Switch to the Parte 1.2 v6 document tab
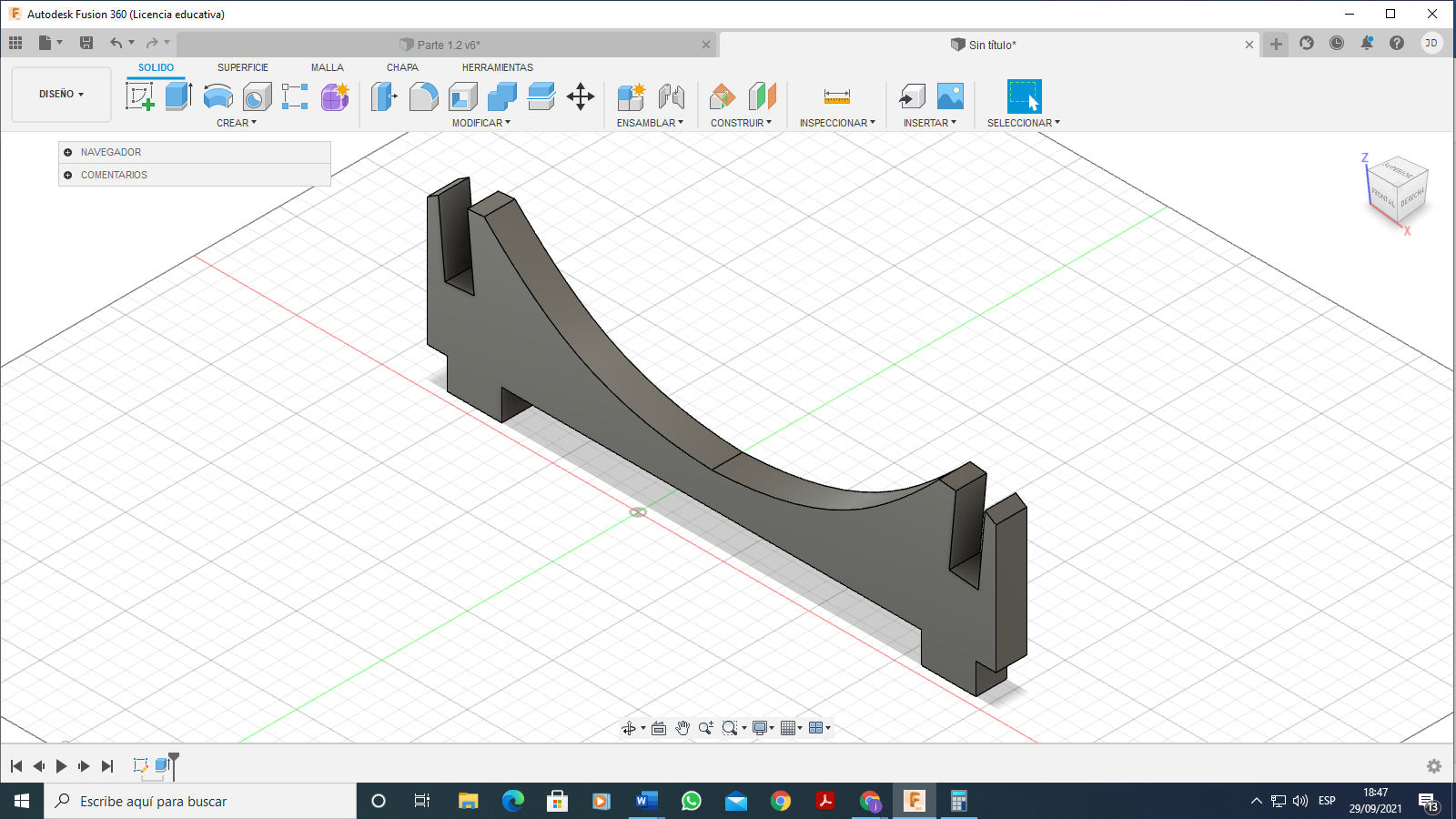 click(x=448, y=45)
